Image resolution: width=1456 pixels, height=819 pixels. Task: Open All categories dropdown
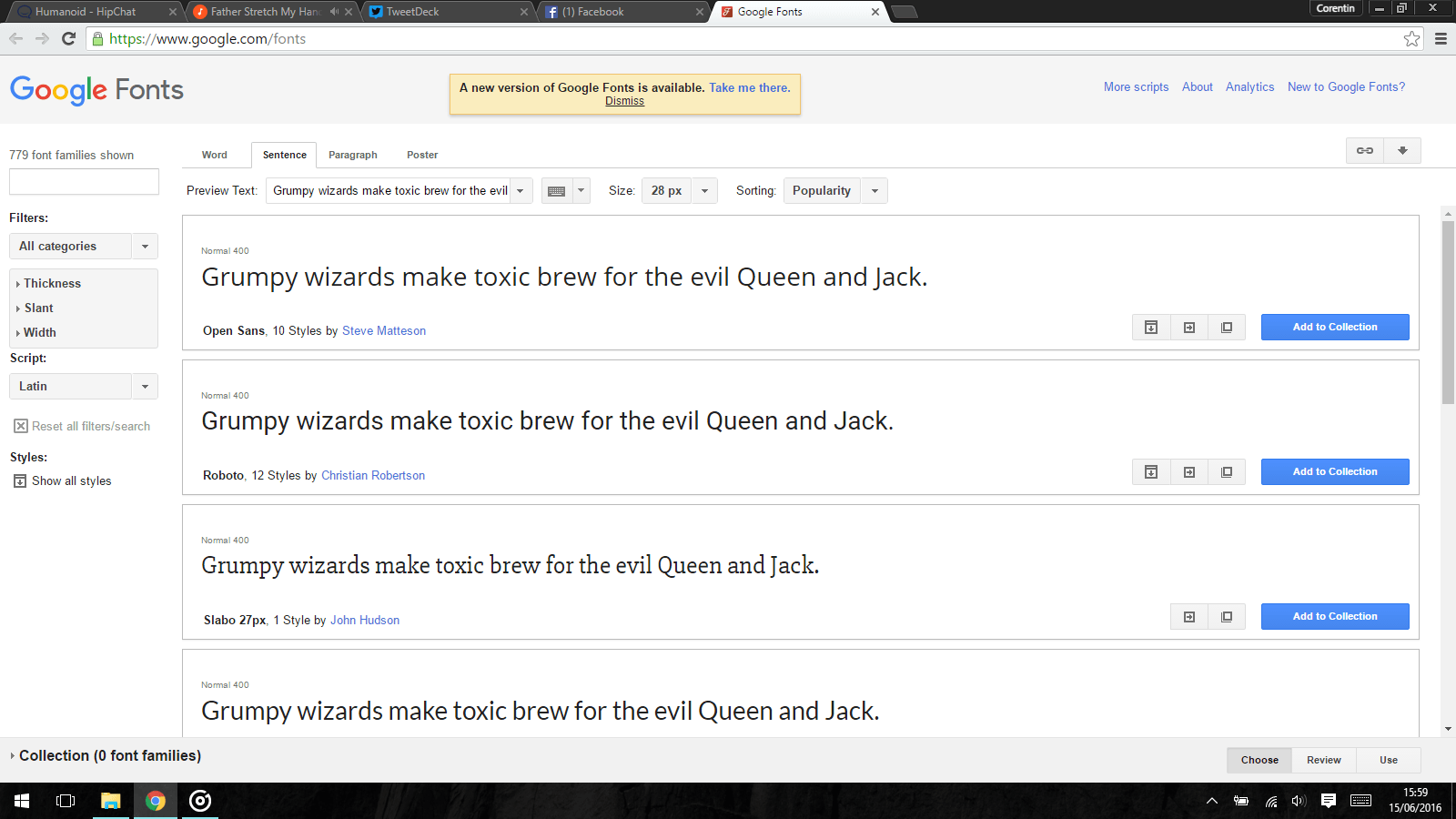tap(84, 246)
